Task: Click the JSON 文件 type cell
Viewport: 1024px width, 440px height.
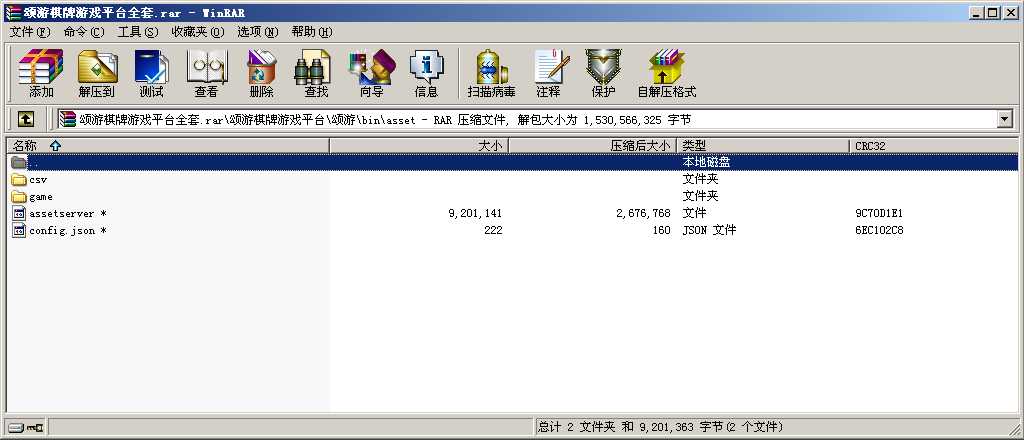Action: coord(709,230)
